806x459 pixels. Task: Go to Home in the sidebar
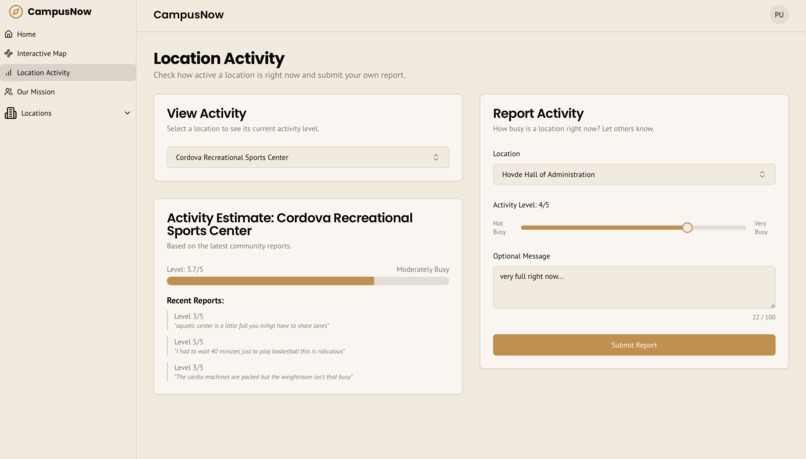point(68,34)
